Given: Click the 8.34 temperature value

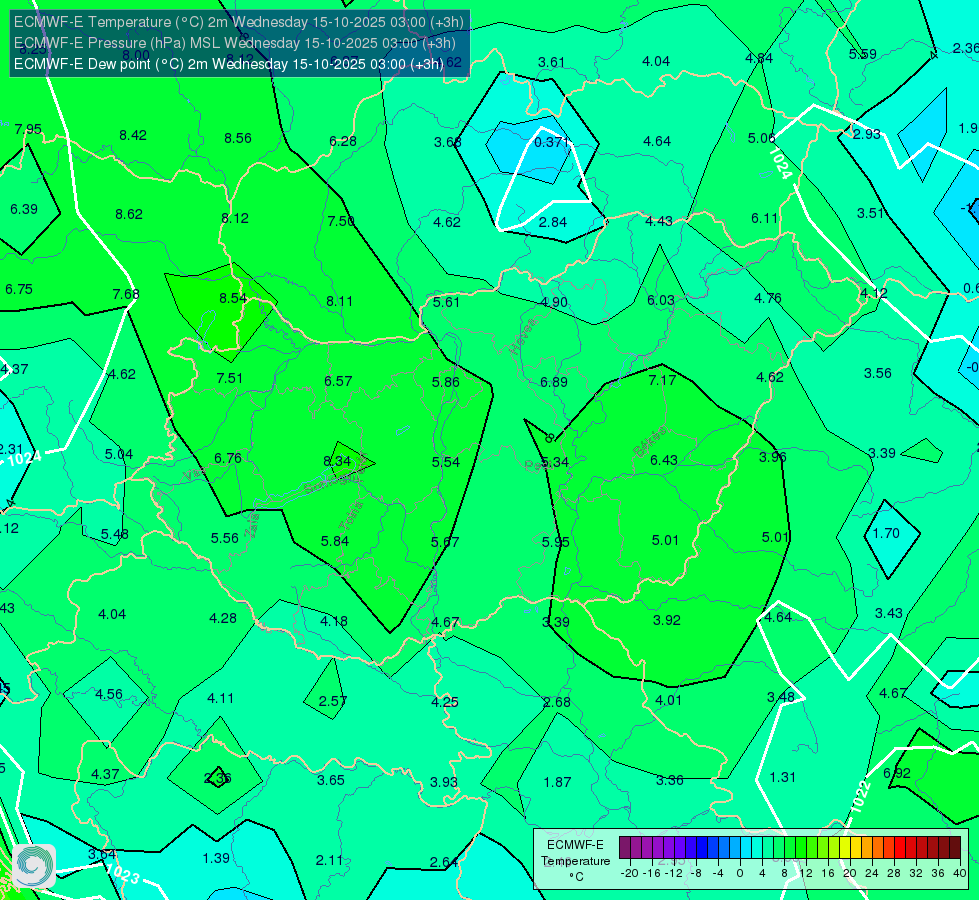Looking at the screenshot, I should pyautogui.click(x=337, y=461).
